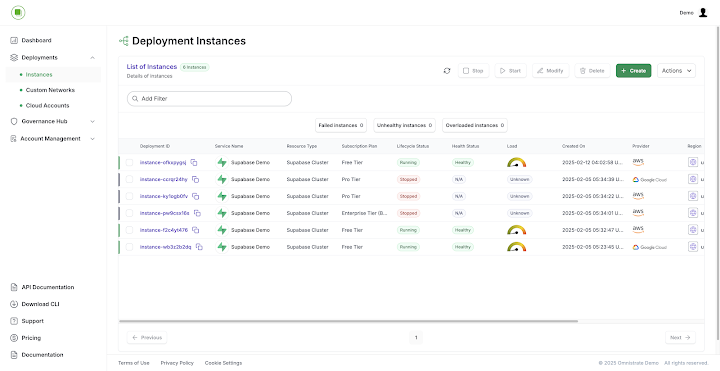720x371 pixels.
Task: Click the Deployment Instances title icon
Action: [x=124, y=41]
